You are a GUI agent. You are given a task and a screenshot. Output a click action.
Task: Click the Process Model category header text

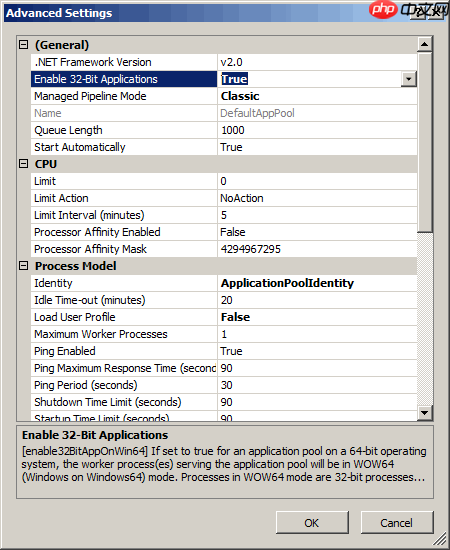click(75, 266)
